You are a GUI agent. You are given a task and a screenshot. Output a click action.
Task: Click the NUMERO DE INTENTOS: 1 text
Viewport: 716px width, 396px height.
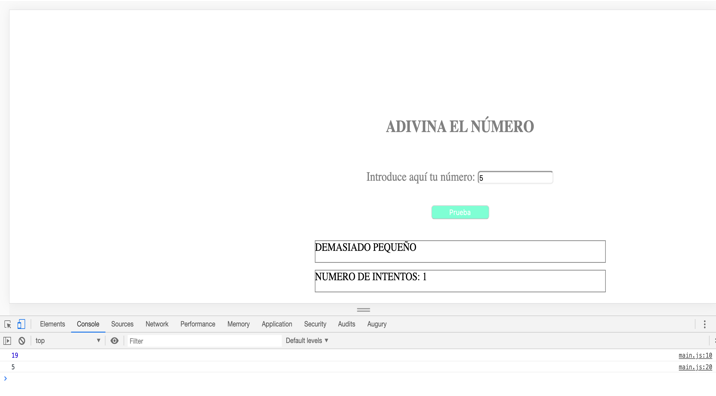(x=370, y=277)
